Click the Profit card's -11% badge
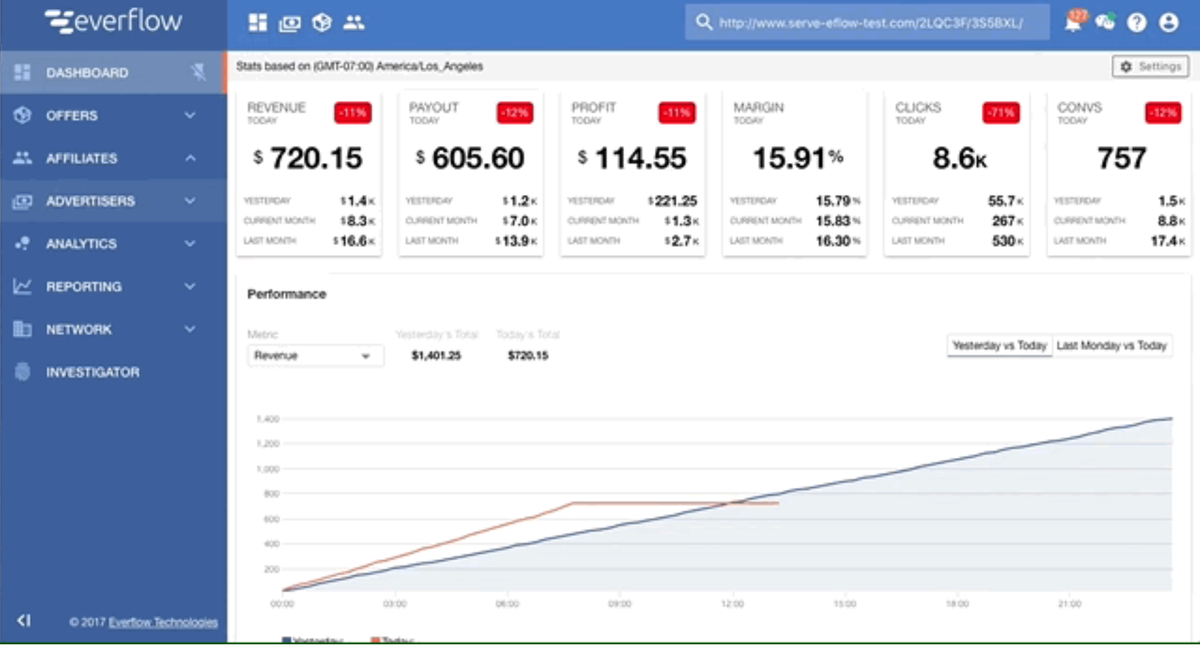Image resolution: width=1200 pixels, height=652 pixels. tap(677, 113)
